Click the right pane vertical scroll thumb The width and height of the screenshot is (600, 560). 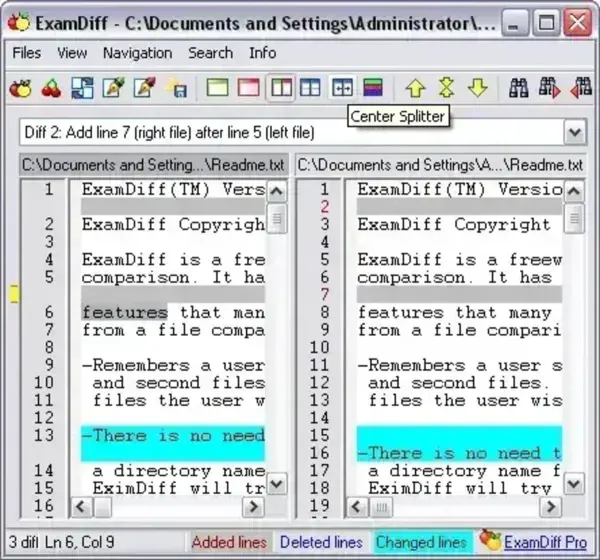pyautogui.click(x=574, y=219)
